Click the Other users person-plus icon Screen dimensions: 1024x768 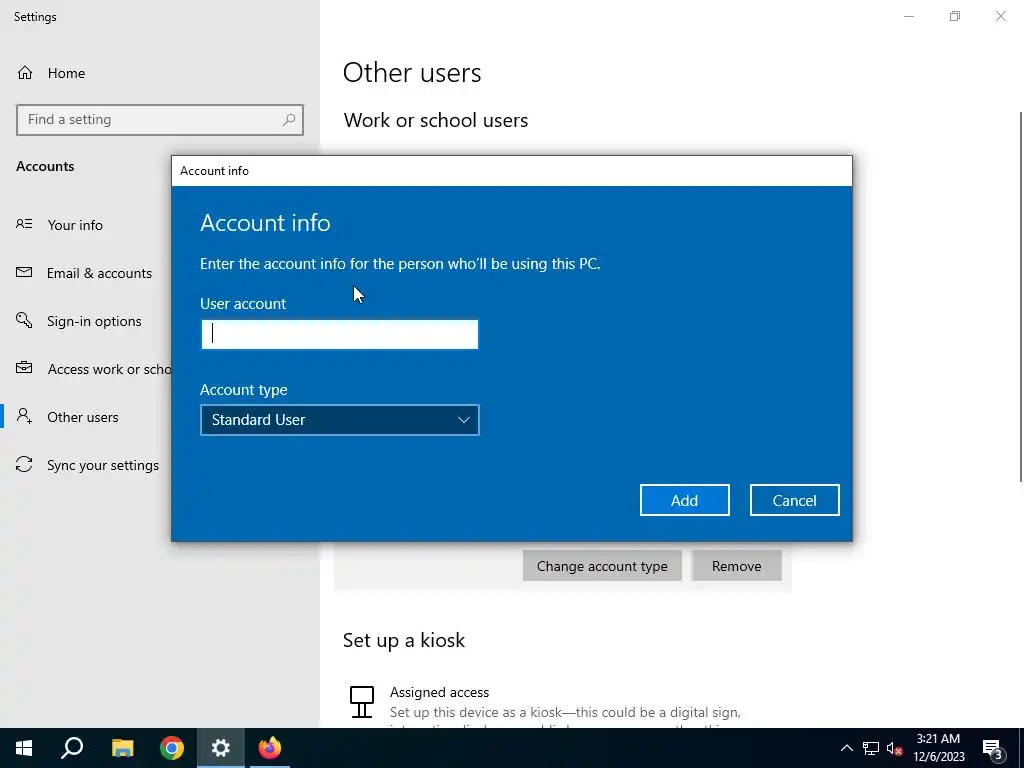pyautogui.click(x=24, y=416)
